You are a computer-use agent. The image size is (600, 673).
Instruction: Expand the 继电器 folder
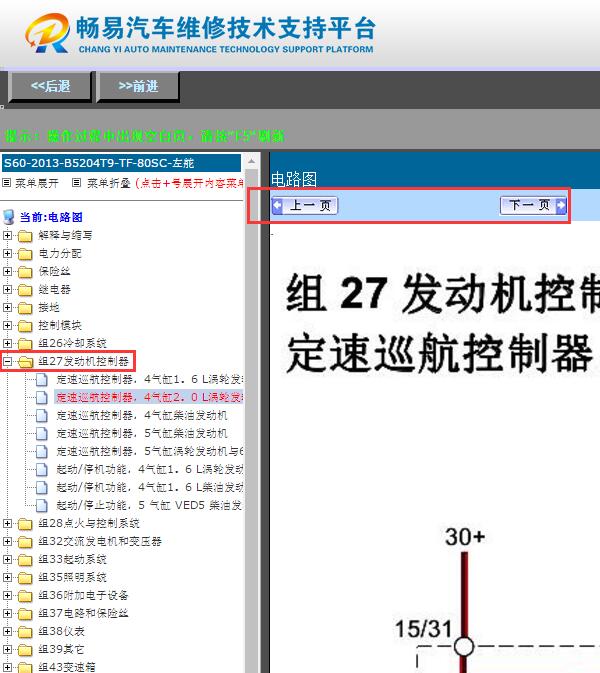[7, 289]
